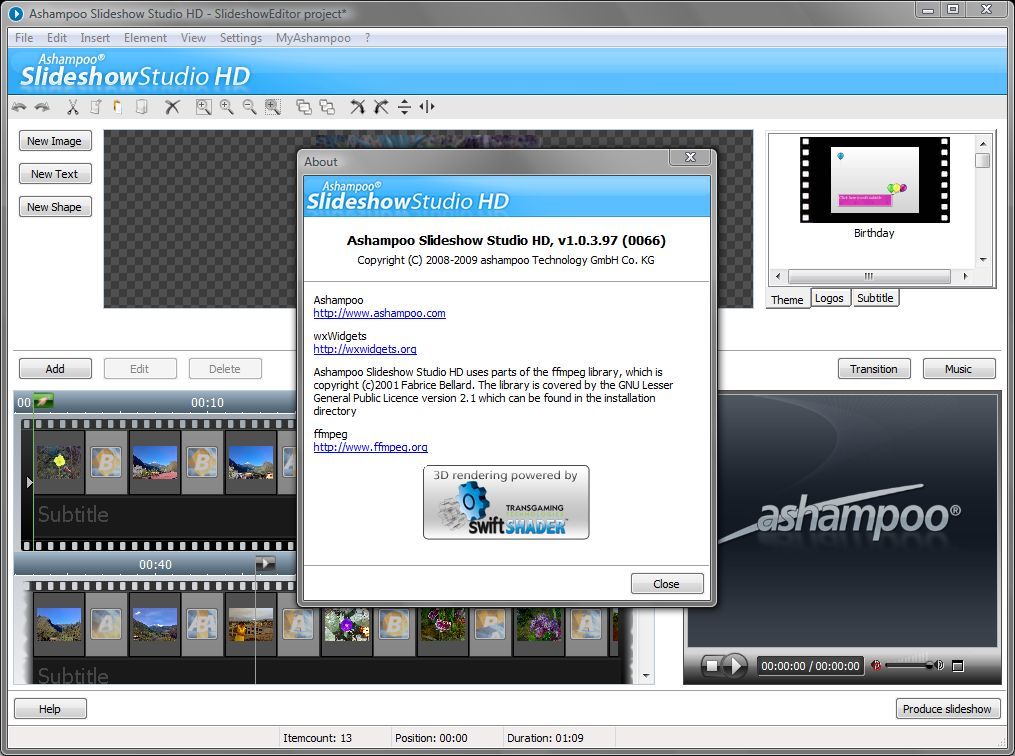Click the red X delete icon
This screenshot has width=1015, height=756.
coord(172,106)
